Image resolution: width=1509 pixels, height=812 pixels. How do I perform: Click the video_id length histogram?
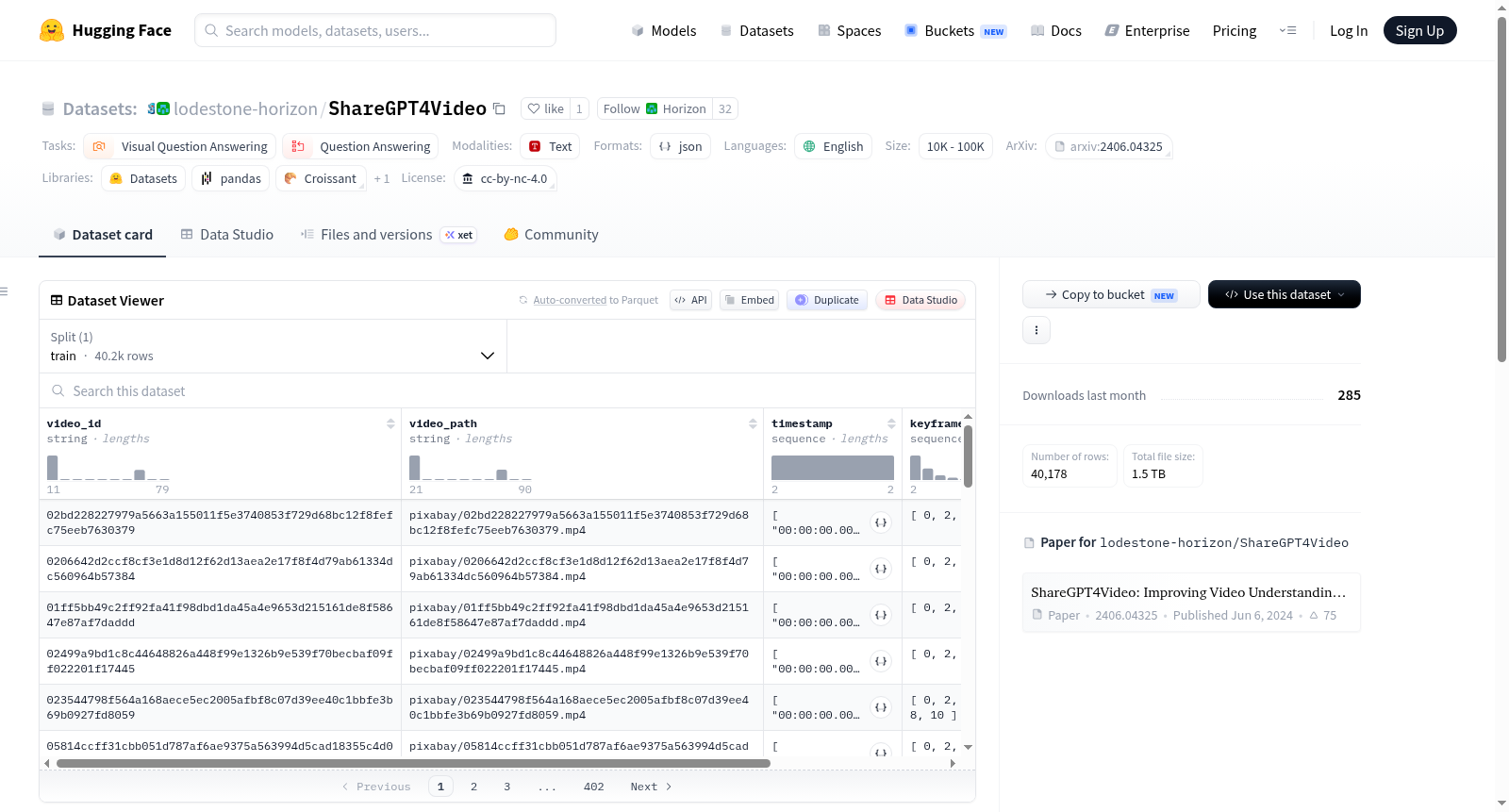108,468
